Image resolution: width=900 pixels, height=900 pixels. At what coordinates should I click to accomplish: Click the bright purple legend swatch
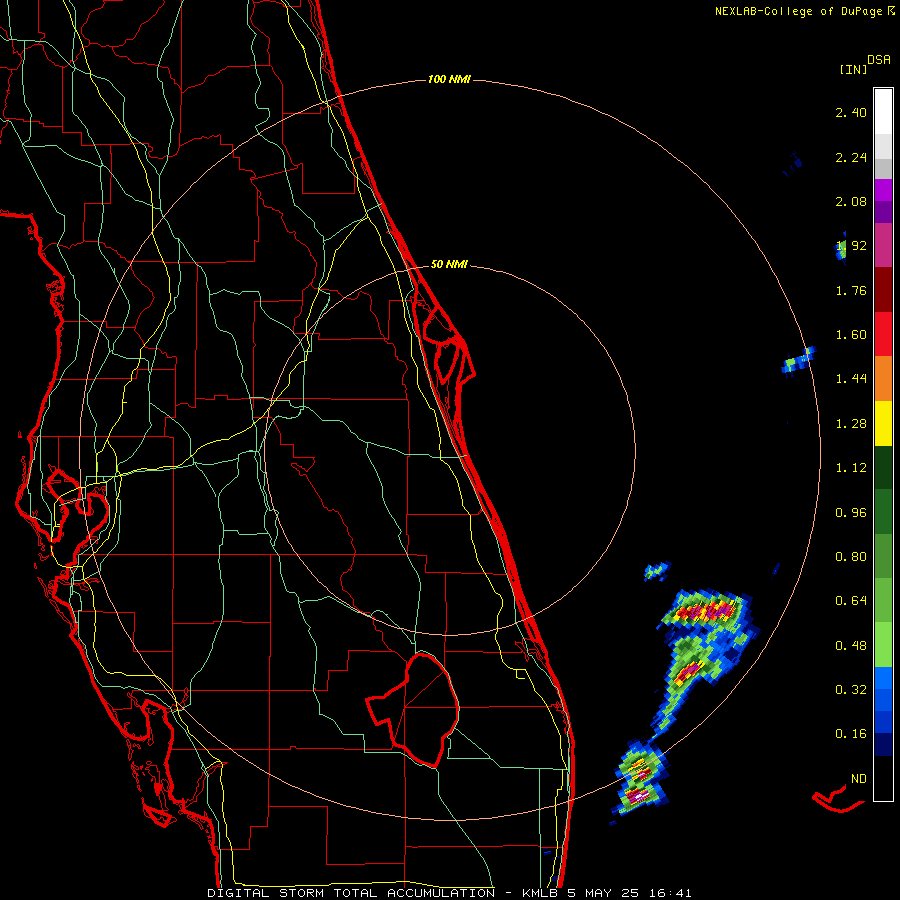(x=883, y=190)
